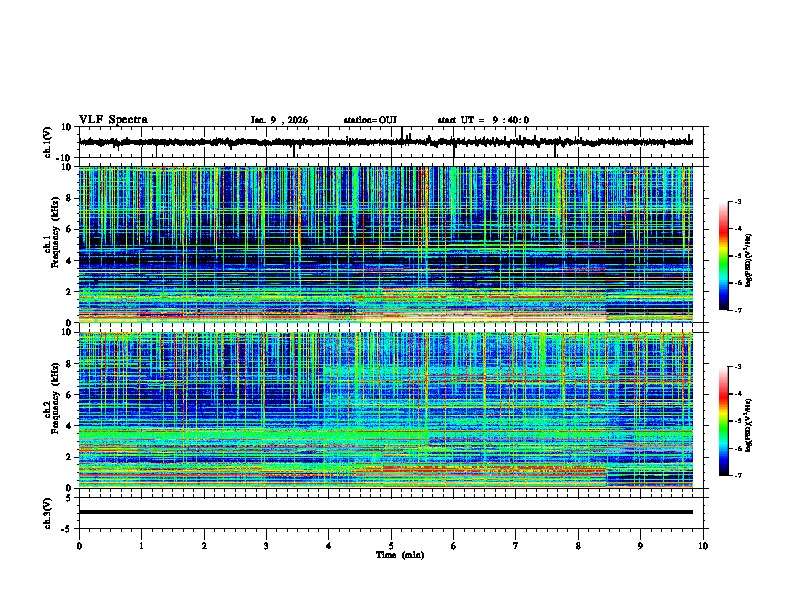792x612 pixels.
Task: Click the time axis tick label "9"
Action: [640, 546]
